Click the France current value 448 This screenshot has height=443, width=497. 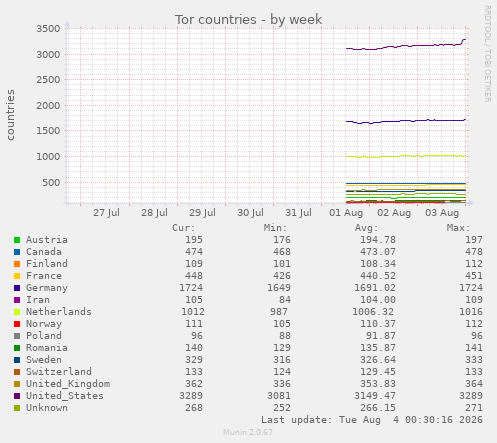pos(194,276)
